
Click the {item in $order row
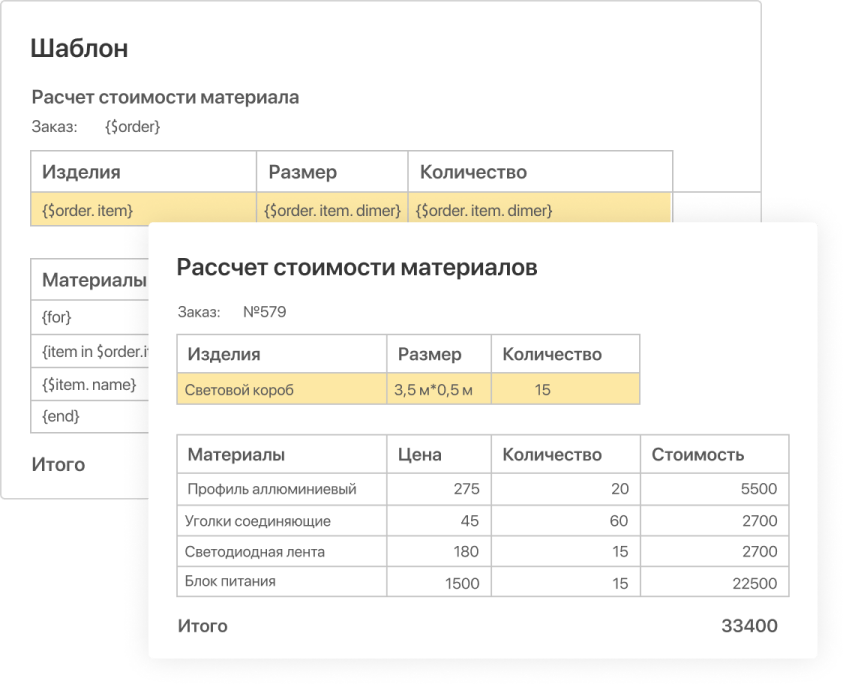[90, 351]
